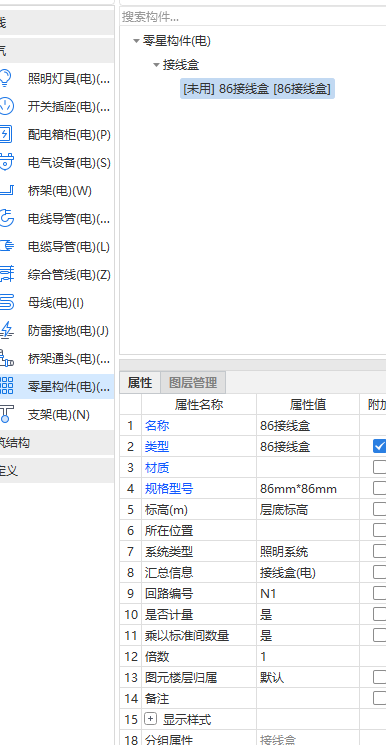
Task: Click the 属性名称 column header
Action: [199, 404]
